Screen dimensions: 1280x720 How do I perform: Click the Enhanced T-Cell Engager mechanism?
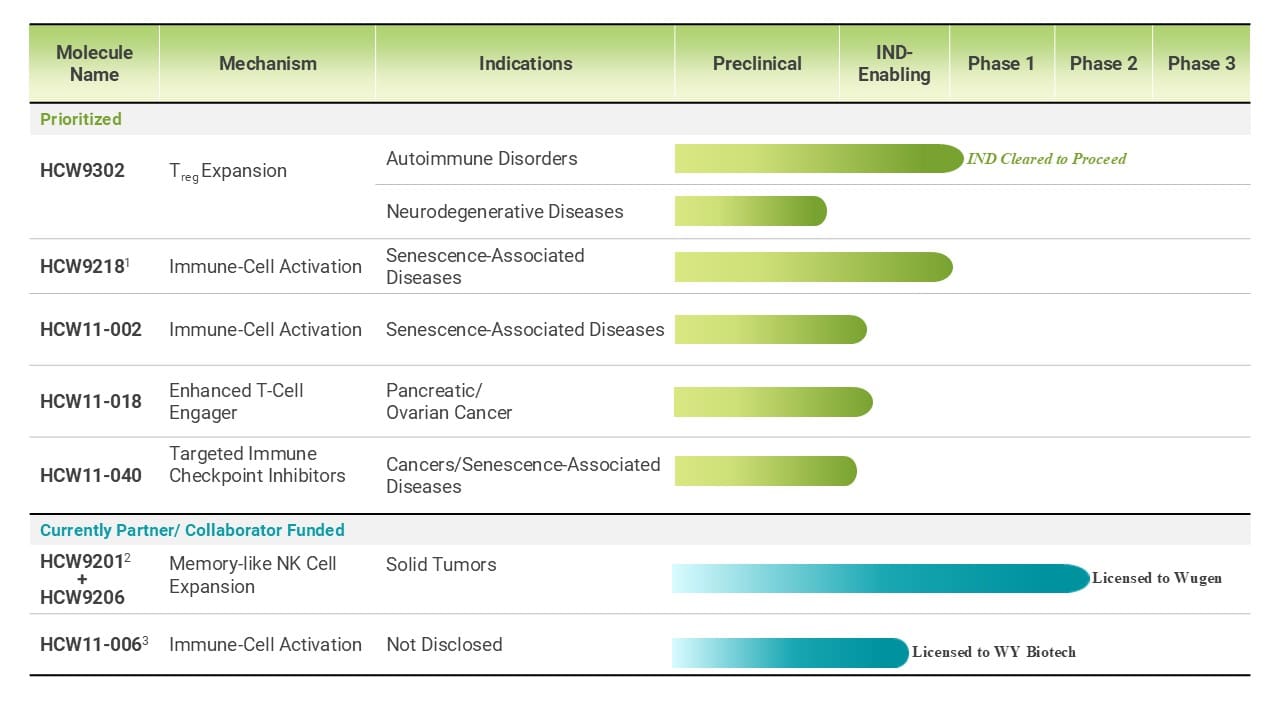[x=236, y=401]
